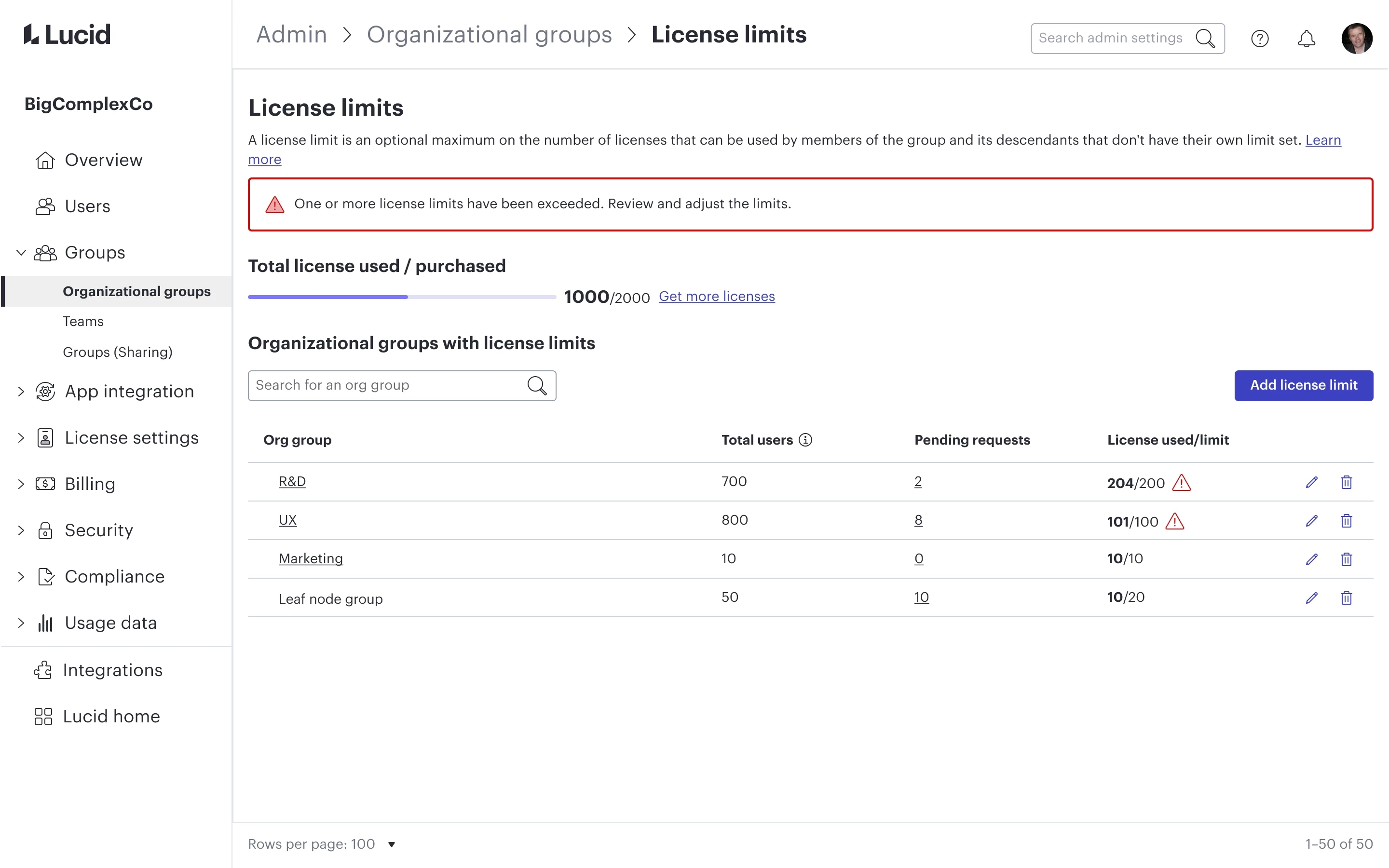Click the total license usage progress bar
Screen dimensions: 1389x868
click(x=402, y=297)
